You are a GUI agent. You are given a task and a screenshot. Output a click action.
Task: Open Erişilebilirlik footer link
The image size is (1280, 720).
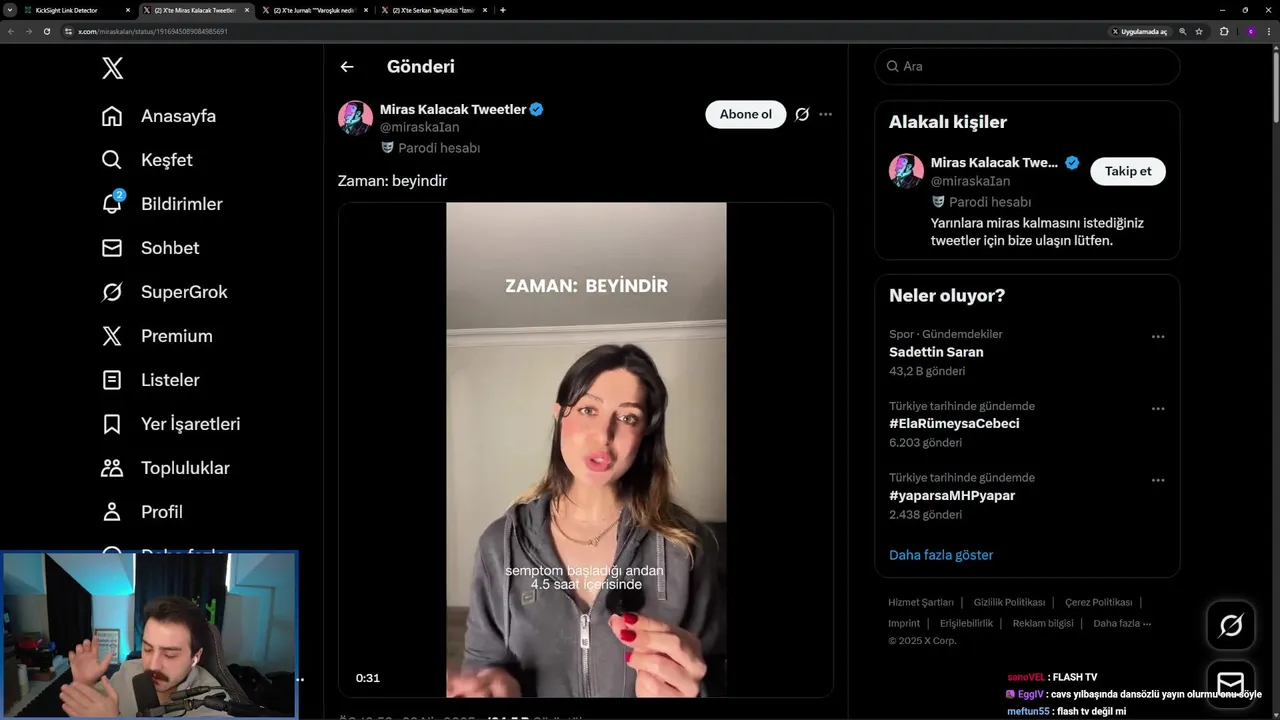coord(966,623)
